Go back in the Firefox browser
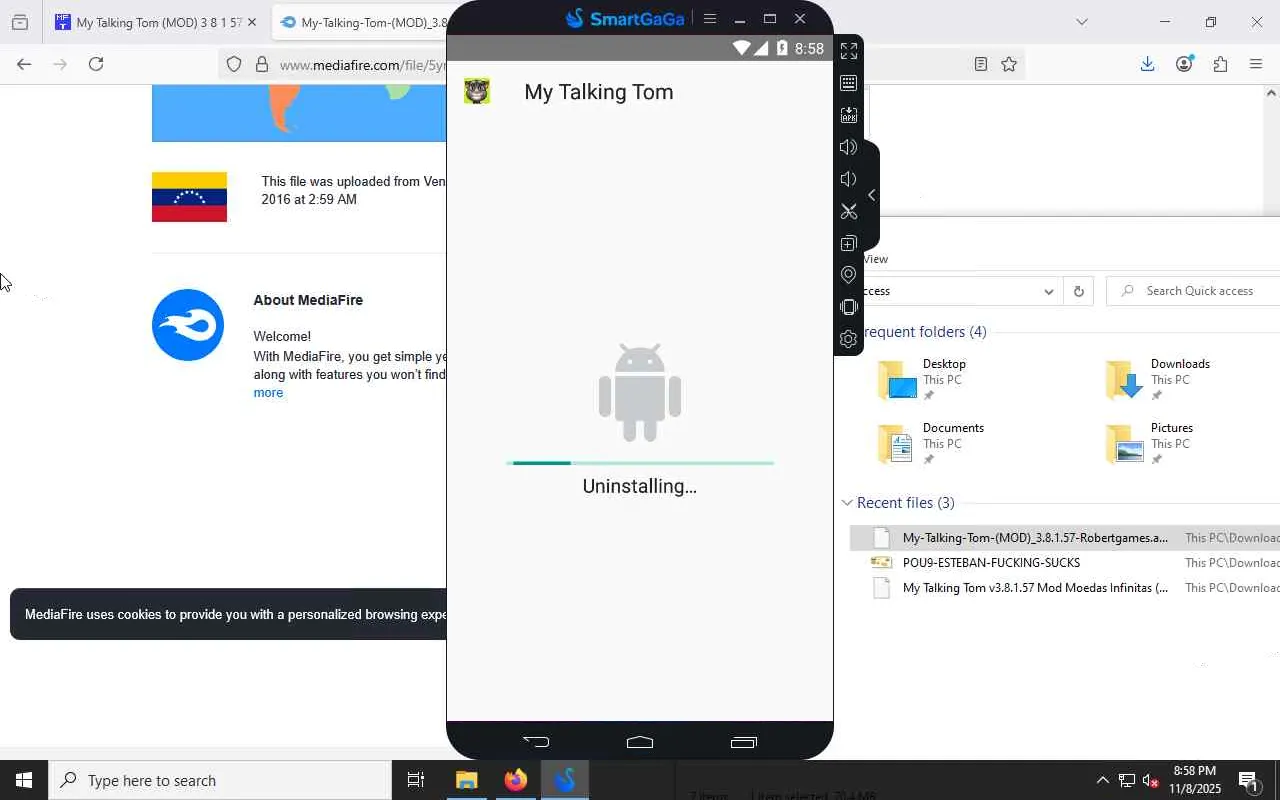1280x800 pixels. tap(24, 64)
